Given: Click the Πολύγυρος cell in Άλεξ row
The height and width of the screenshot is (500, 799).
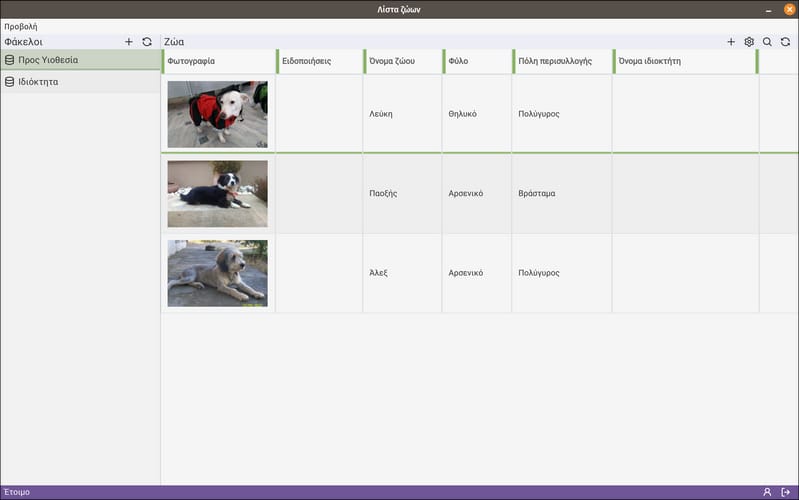Looking at the screenshot, I should pos(562,273).
